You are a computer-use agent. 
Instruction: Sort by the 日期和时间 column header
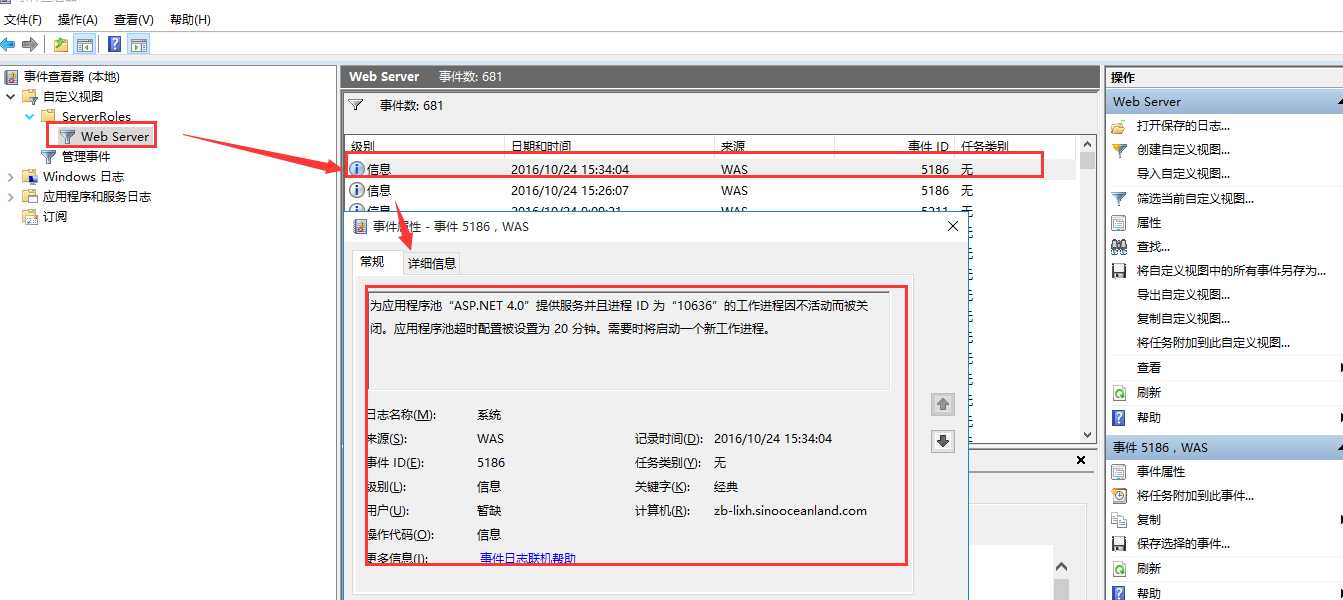[x=608, y=146]
